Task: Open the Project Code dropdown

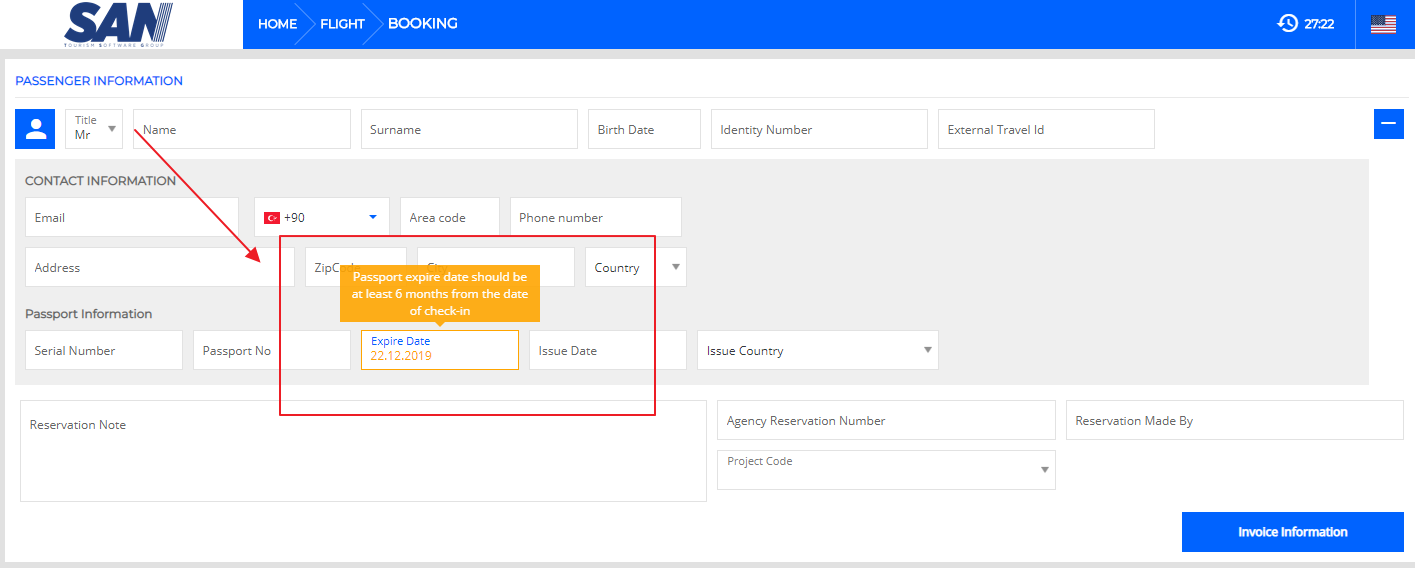Action: coord(885,470)
